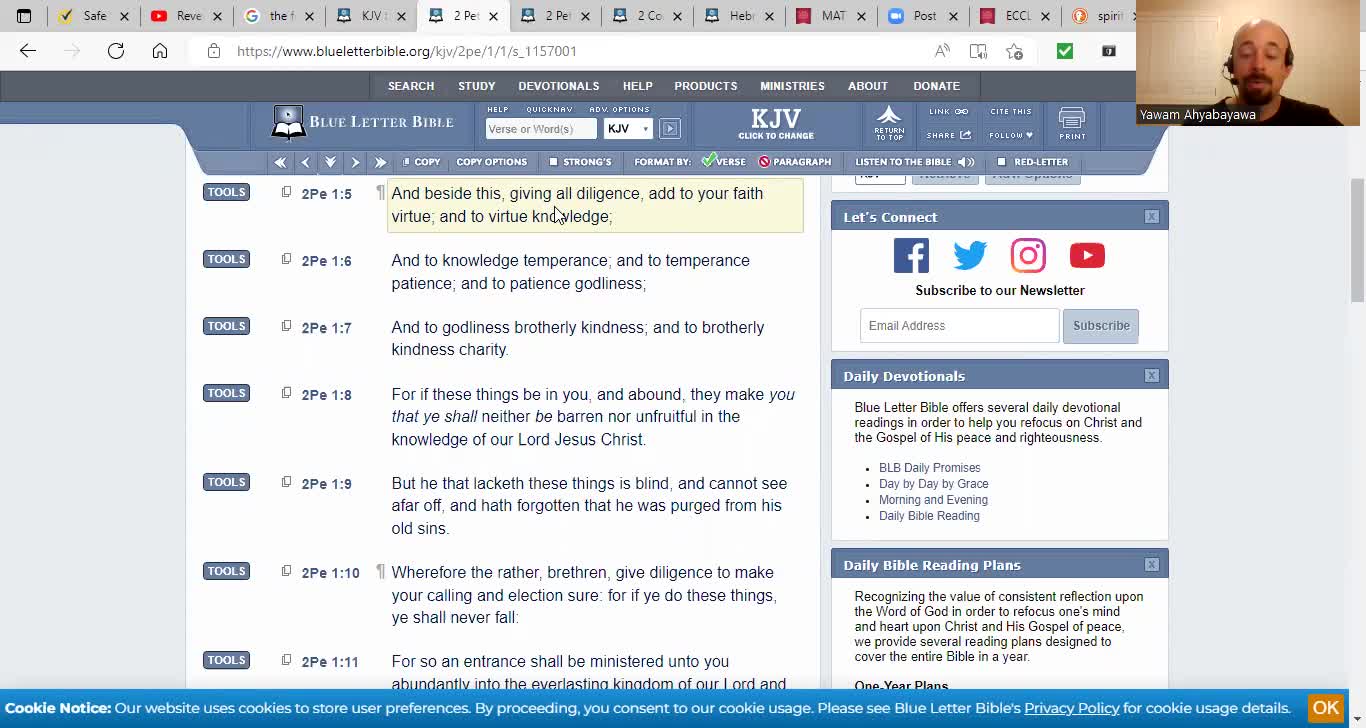This screenshot has width=1366, height=728.
Task: Open the Search menu
Action: (x=411, y=86)
